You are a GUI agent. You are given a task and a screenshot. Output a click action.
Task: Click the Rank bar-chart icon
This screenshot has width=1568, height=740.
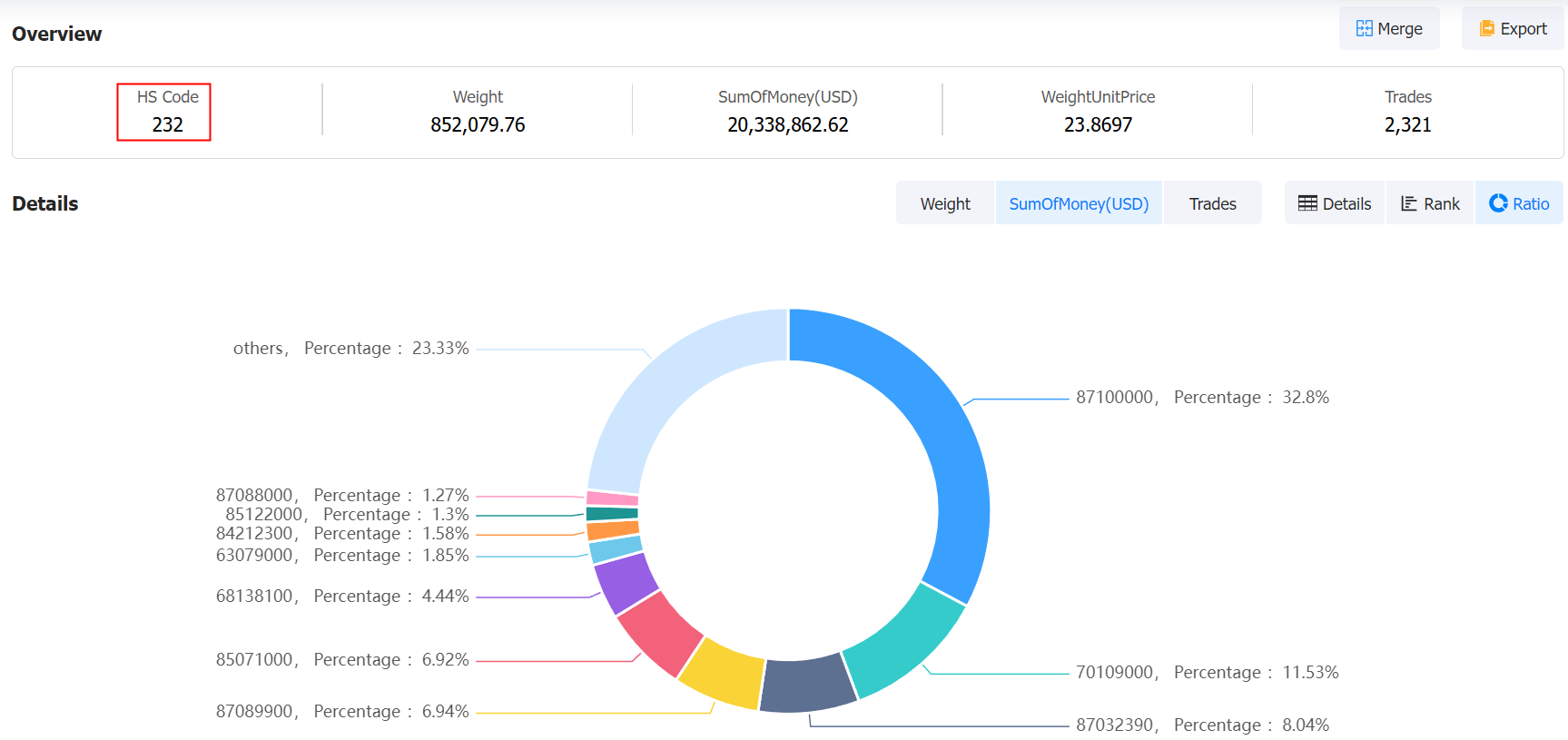click(x=1409, y=203)
